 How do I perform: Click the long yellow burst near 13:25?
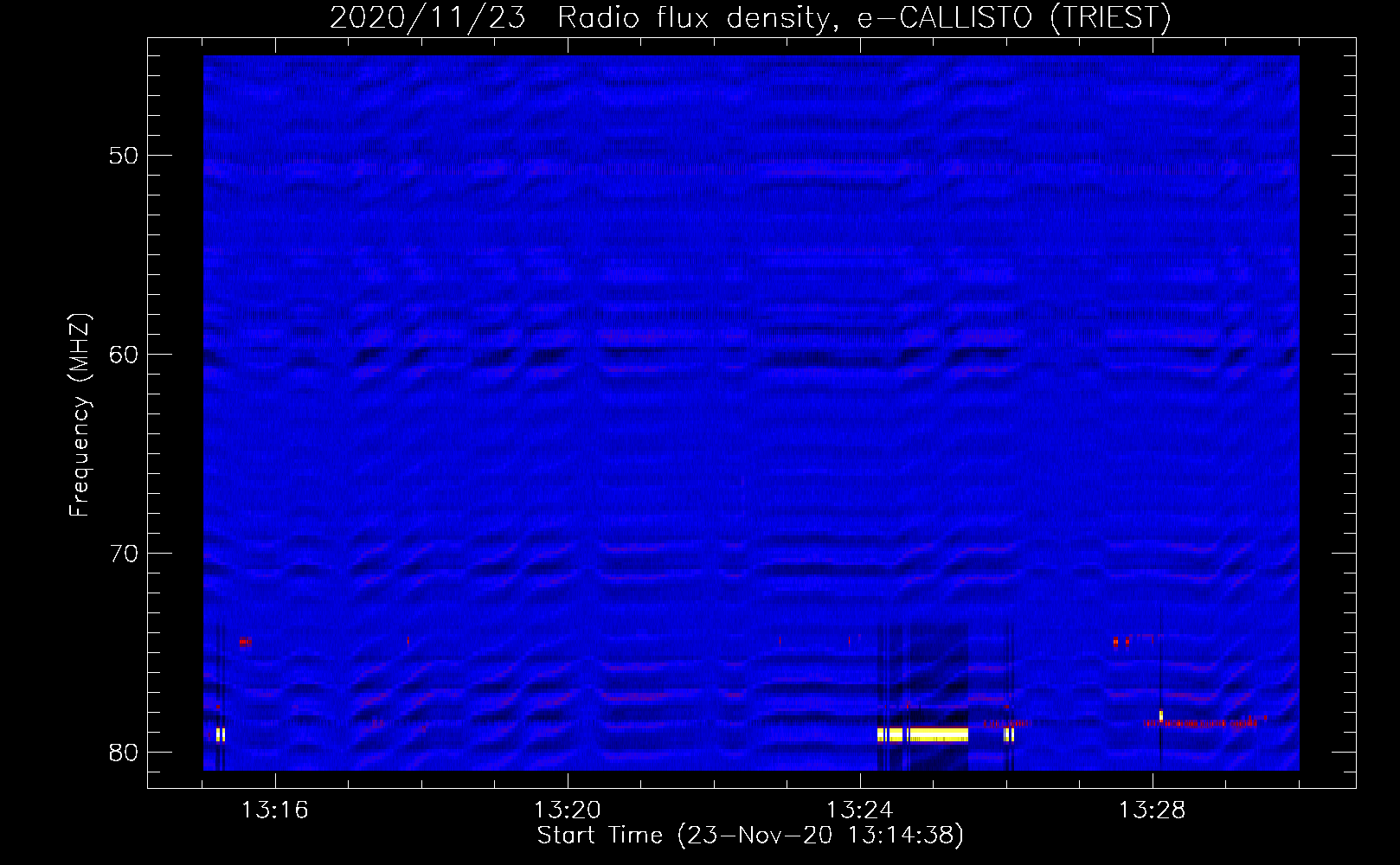(922, 735)
